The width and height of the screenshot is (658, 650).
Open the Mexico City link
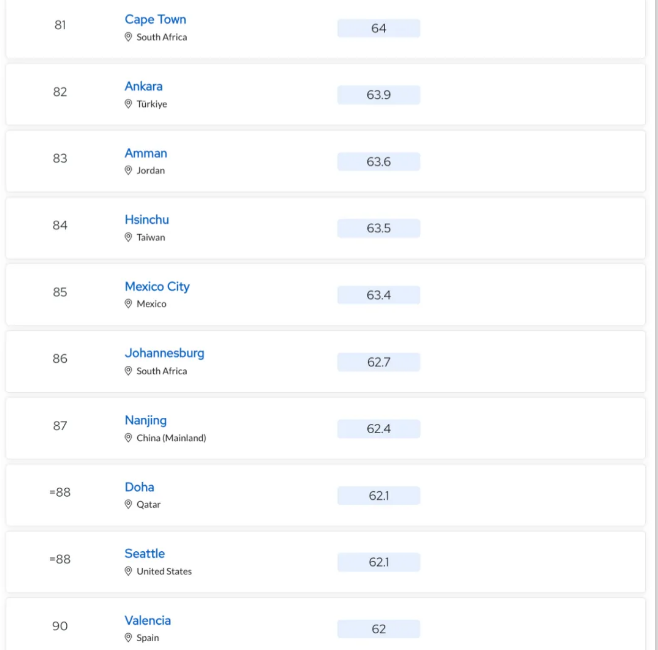(157, 286)
